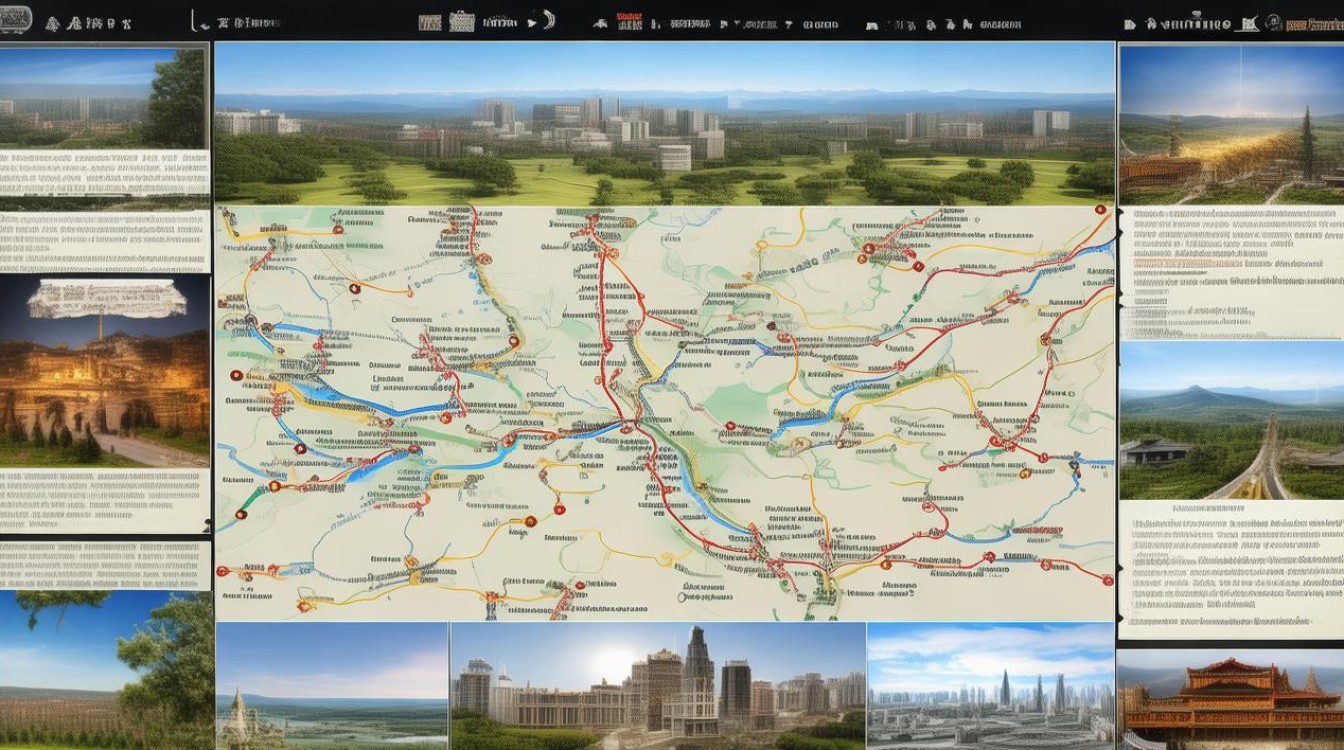Open the gray skyline photo under cloudy sky
Viewport: 1344px width, 750px height.
pos(991,686)
